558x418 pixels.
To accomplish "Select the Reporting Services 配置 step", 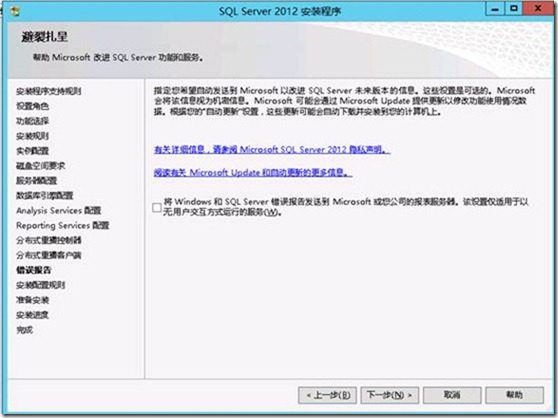I will [x=63, y=226].
